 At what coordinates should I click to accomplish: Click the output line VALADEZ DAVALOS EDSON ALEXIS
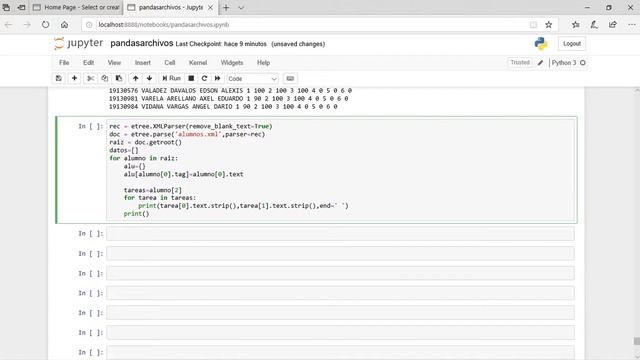(x=230, y=91)
